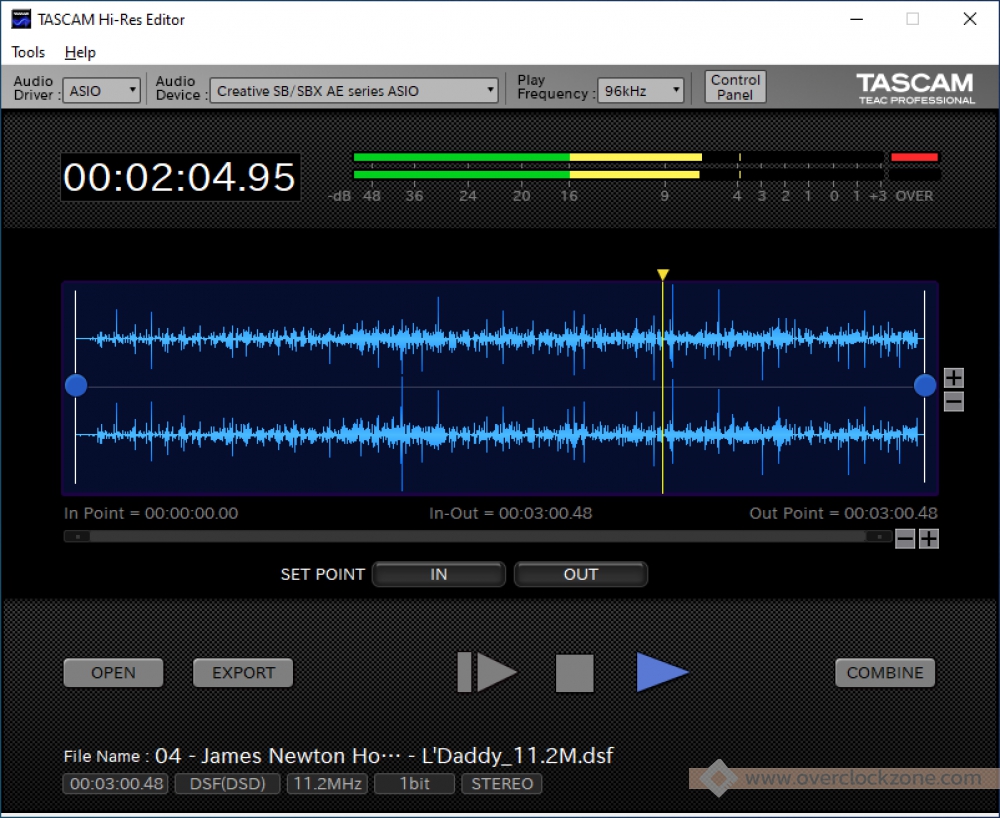Click the play button
Image resolution: width=1000 pixels, height=818 pixels.
[x=661, y=672]
